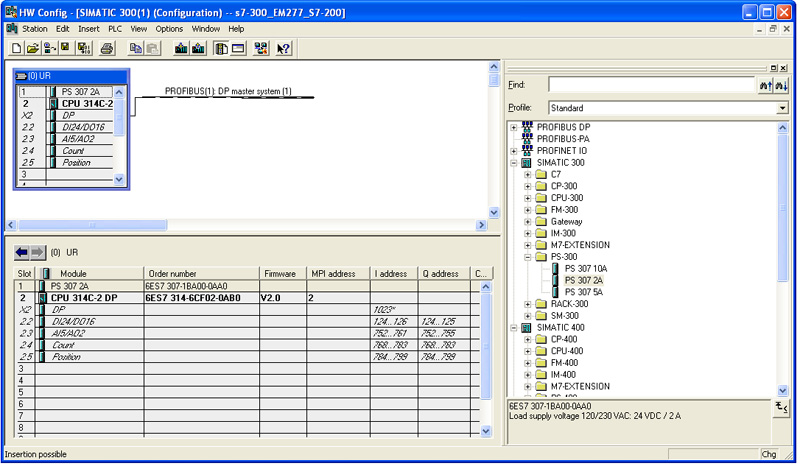Click the Order number column header

click(x=202, y=274)
